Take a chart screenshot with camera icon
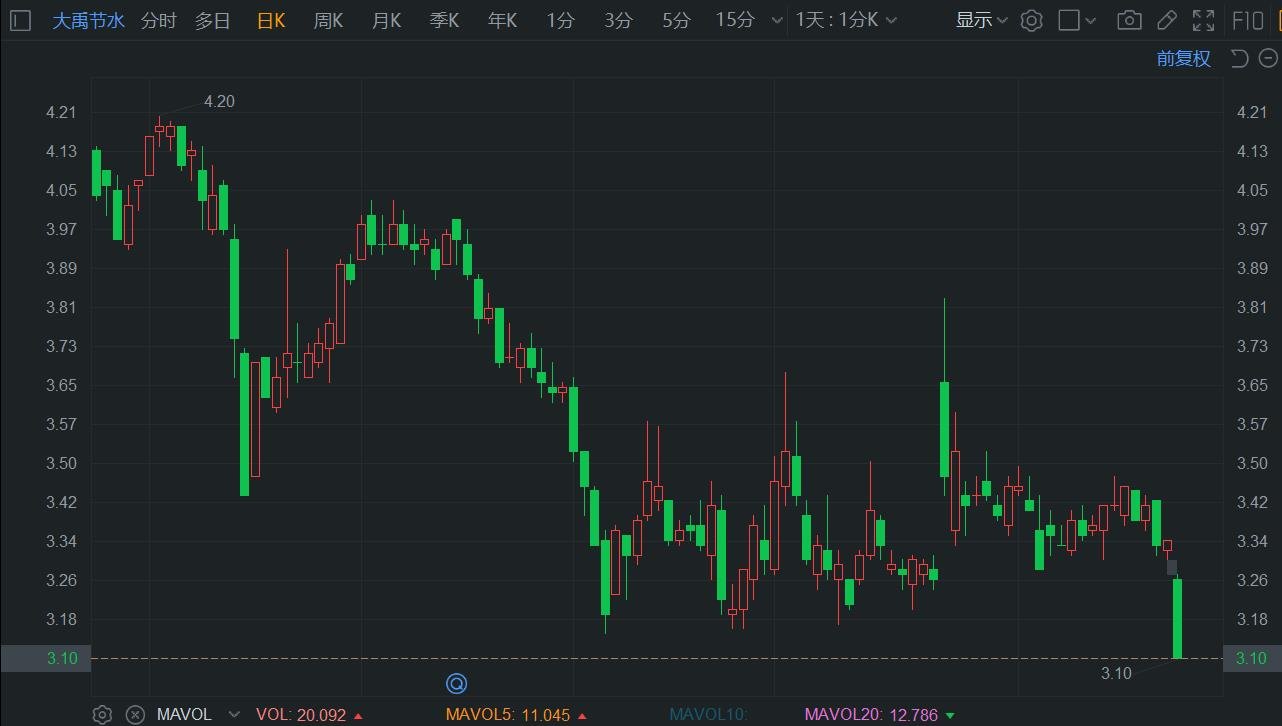1282x726 pixels. [x=1129, y=20]
